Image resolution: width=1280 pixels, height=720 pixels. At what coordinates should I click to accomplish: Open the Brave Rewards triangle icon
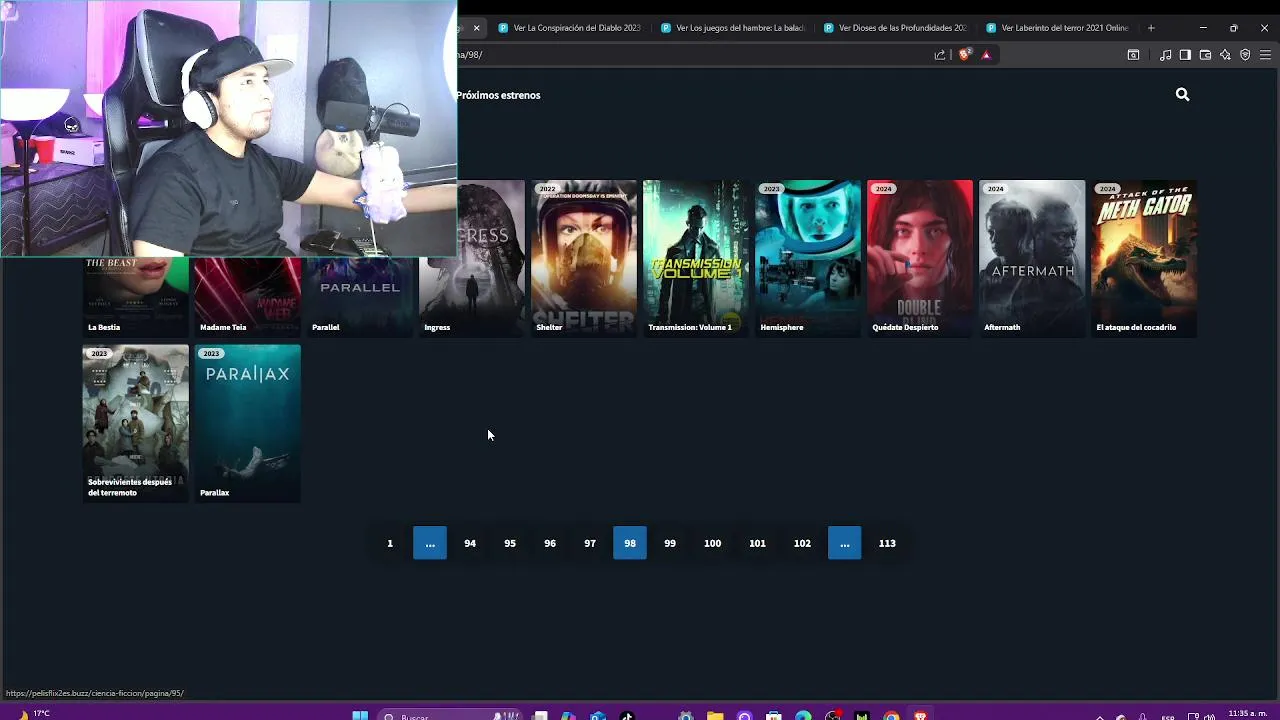[x=986, y=55]
